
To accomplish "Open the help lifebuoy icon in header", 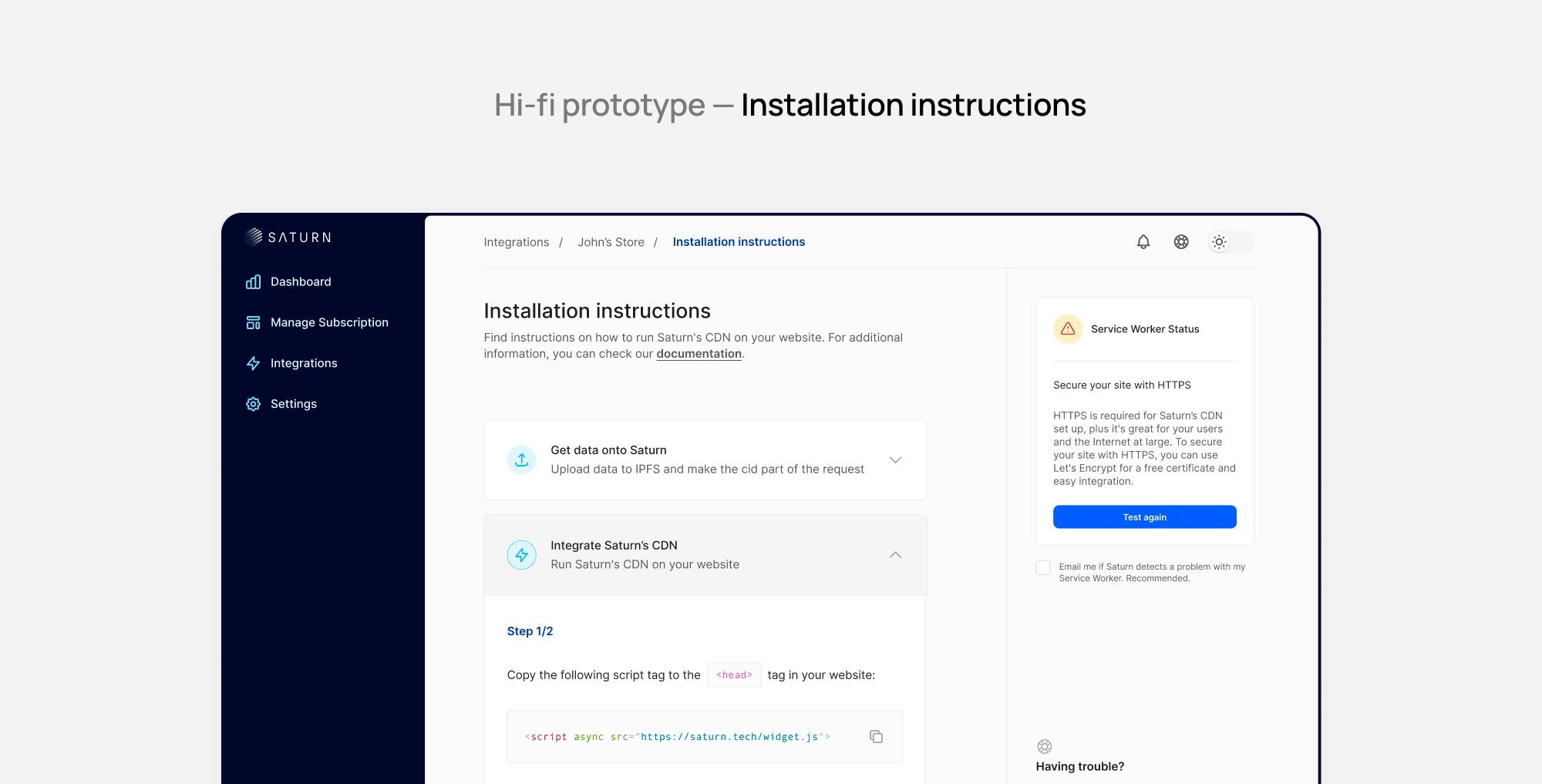I will point(1181,242).
